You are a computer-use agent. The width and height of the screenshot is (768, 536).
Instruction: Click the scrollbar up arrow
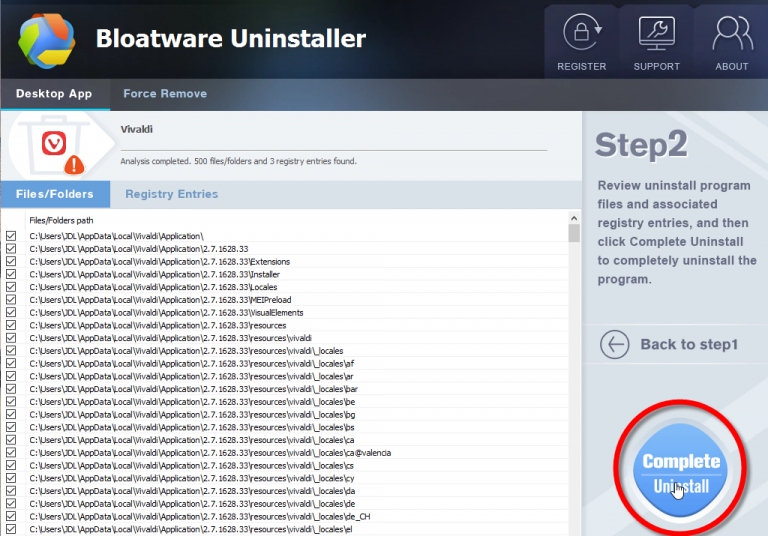tap(574, 218)
